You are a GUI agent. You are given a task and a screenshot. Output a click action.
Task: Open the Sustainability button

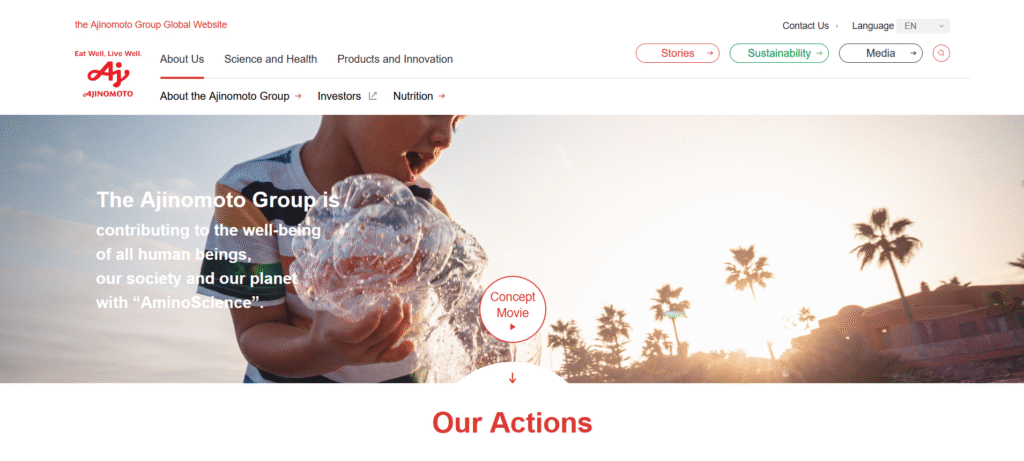click(779, 54)
